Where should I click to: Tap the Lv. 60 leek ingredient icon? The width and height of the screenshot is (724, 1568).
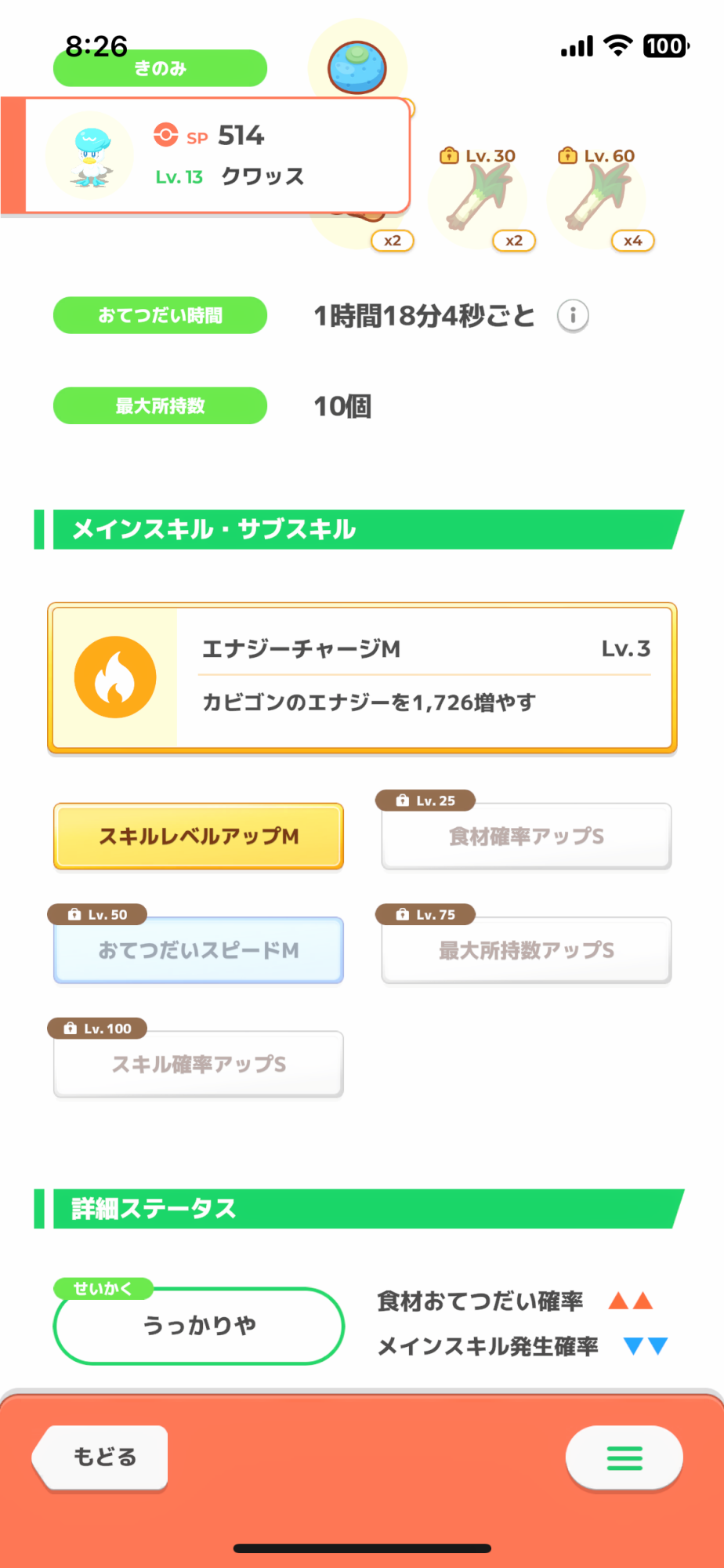pyautogui.click(x=597, y=200)
